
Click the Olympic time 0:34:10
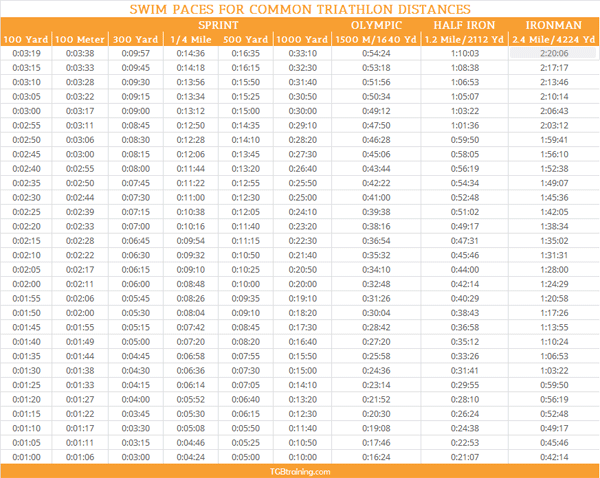coord(376,269)
